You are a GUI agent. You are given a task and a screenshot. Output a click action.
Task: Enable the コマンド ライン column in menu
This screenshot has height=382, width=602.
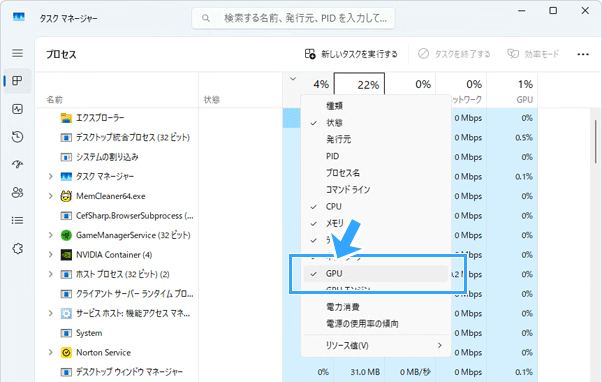[375, 190]
